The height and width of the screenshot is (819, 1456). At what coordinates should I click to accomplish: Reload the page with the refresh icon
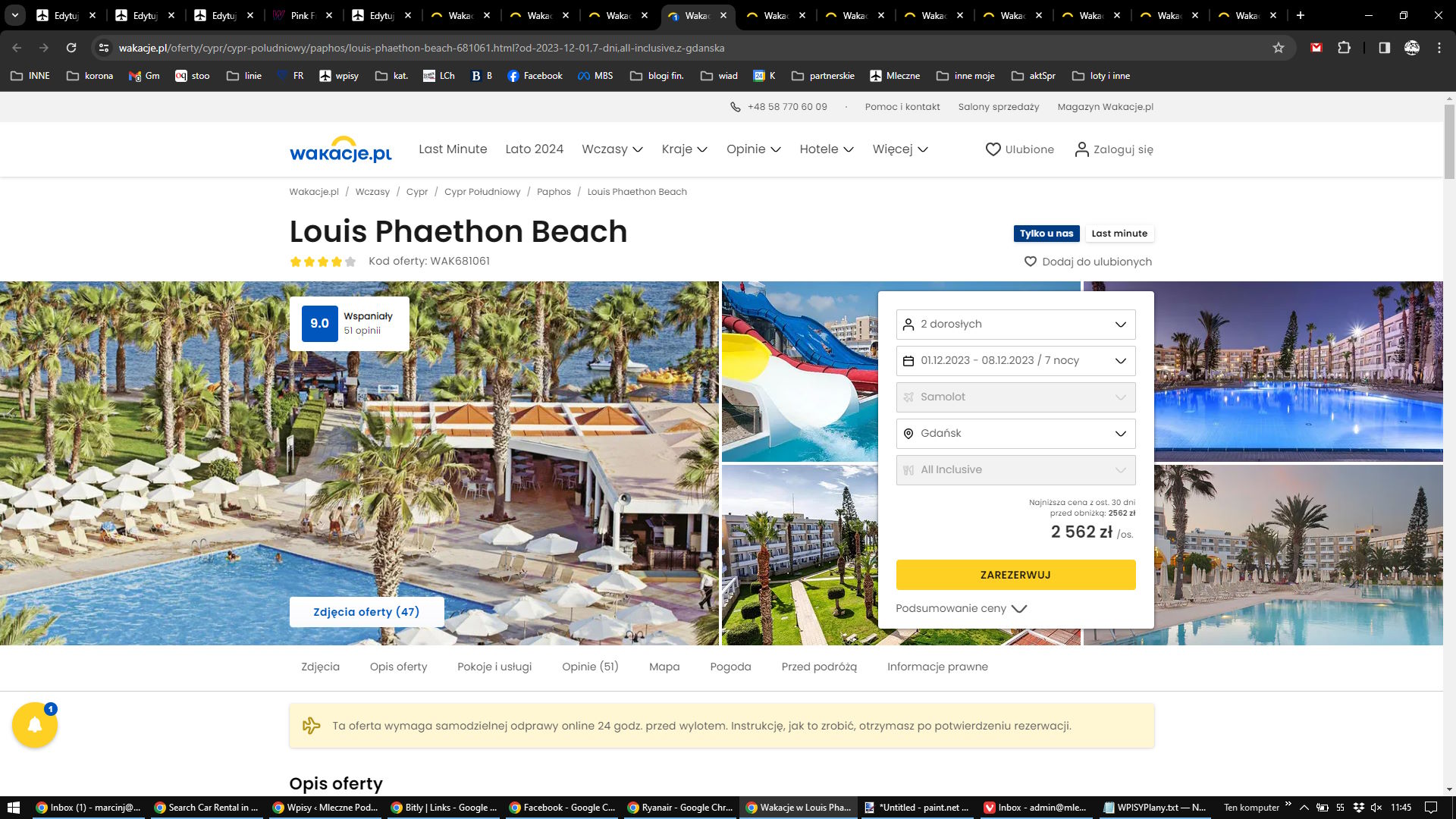click(x=71, y=48)
